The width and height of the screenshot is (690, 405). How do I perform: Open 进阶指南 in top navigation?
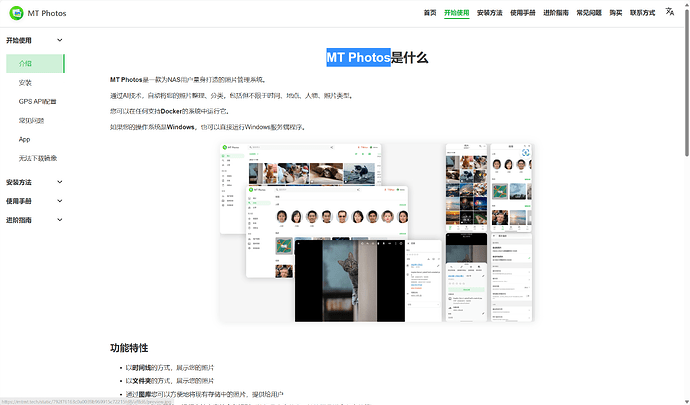coord(556,13)
